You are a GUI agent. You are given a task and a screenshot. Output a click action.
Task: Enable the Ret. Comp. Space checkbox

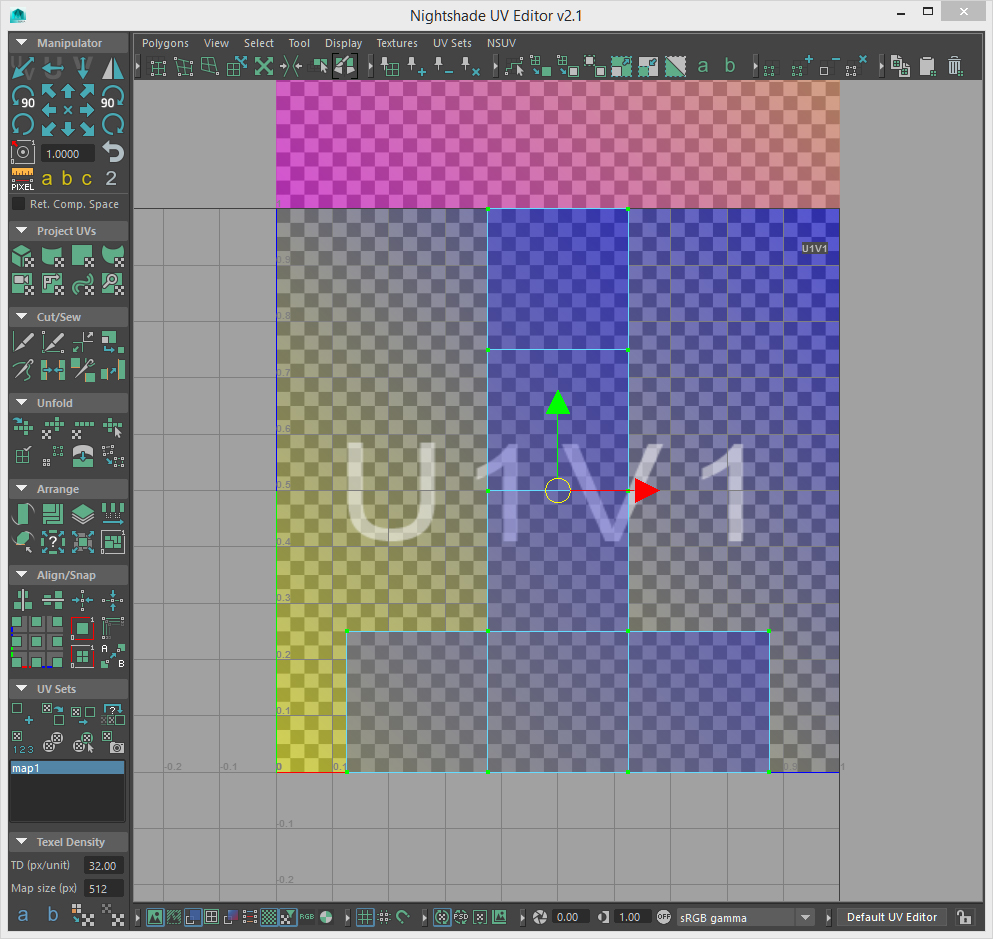click(18, 204)
